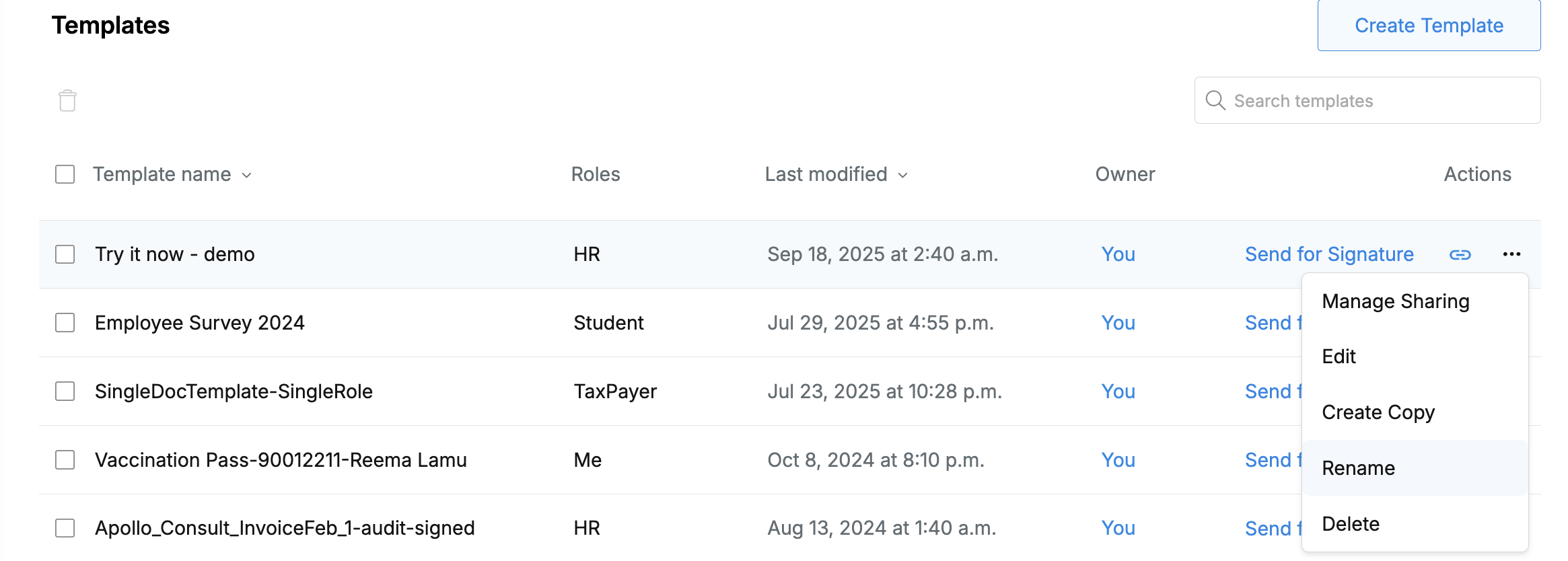
Task: Click the Create Template button
Action: tap(1429, 26)
